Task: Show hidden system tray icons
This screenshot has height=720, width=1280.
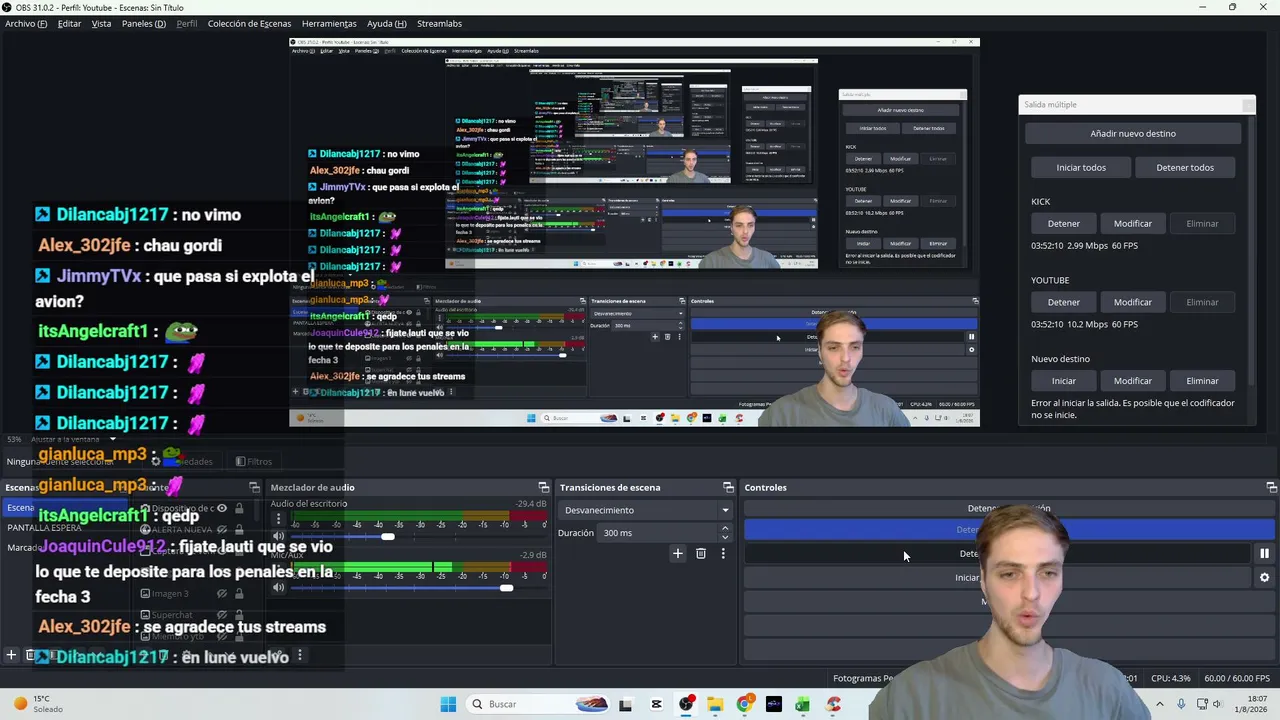Action: (1160, 704)
